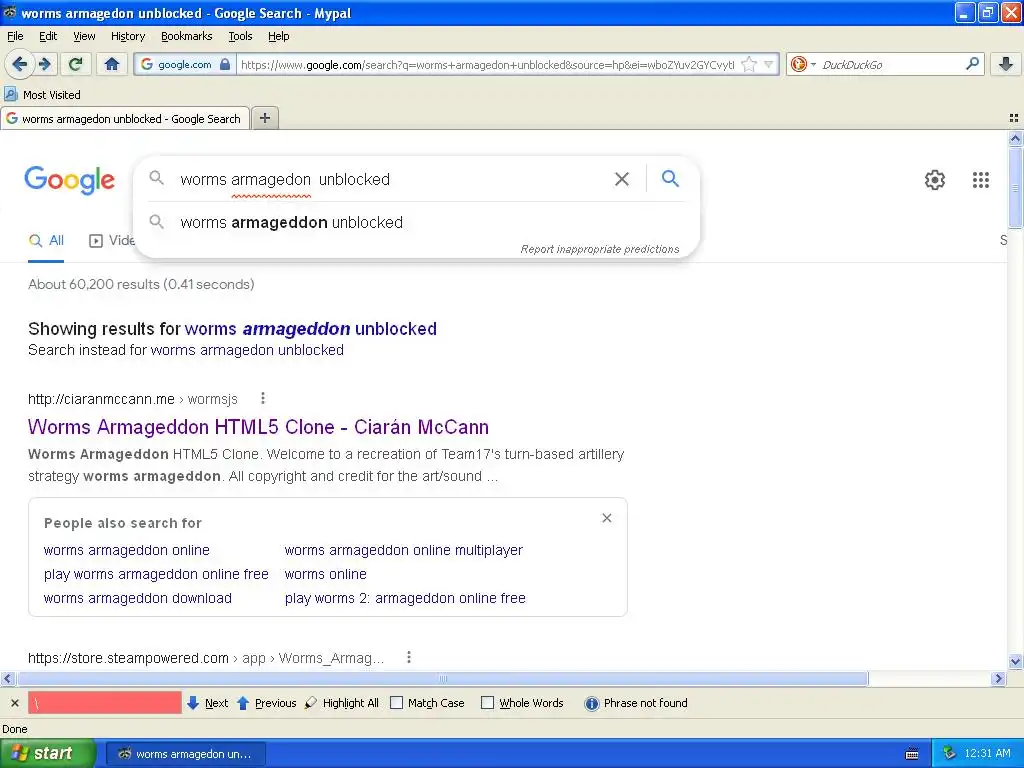Show the list all tabs icon
This screenshot has width=1024, height=768.
click(x=1014, y=118)
